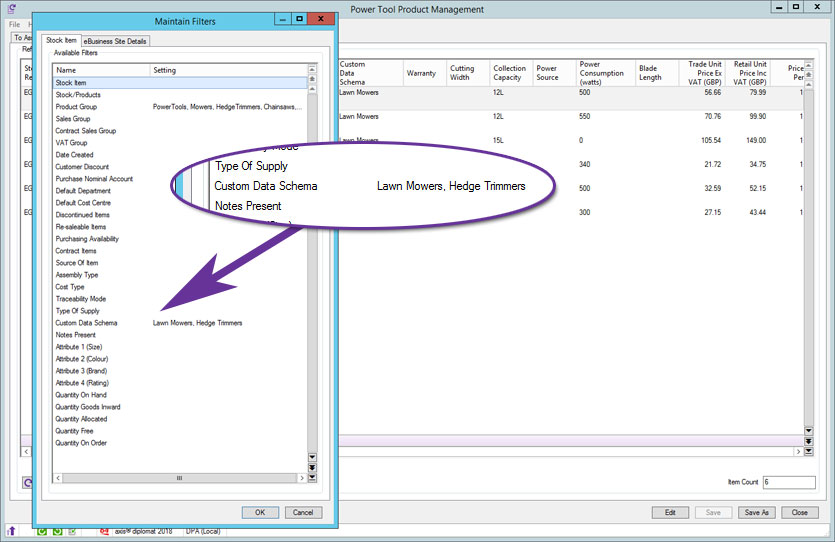Click the product grid vertical scrollbar track
Screen dimensions: 835x542
click(x=808, y=256)
